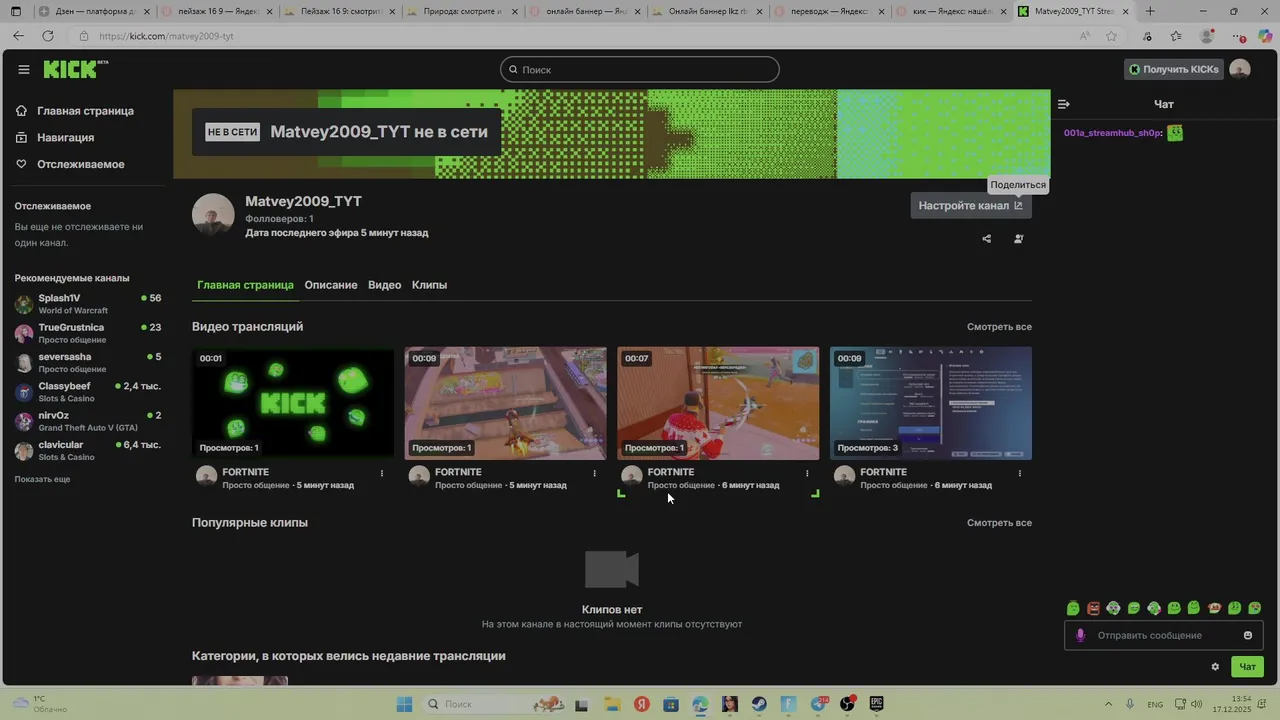Switch to Видео tab

pyautogui.click(x=384, y=285)
